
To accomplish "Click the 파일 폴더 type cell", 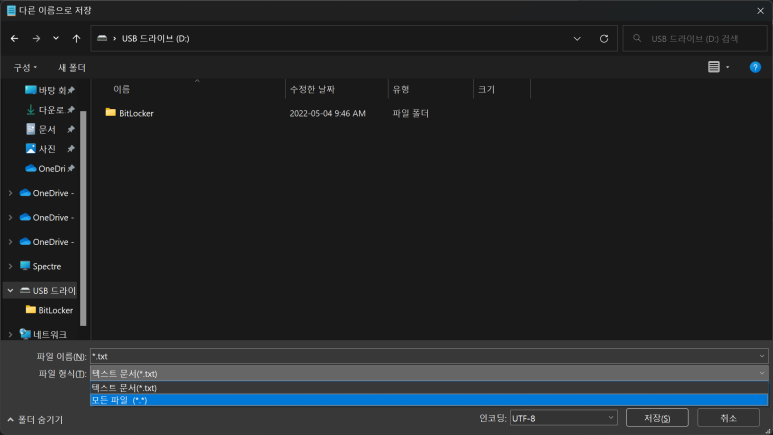I will 410,113.
